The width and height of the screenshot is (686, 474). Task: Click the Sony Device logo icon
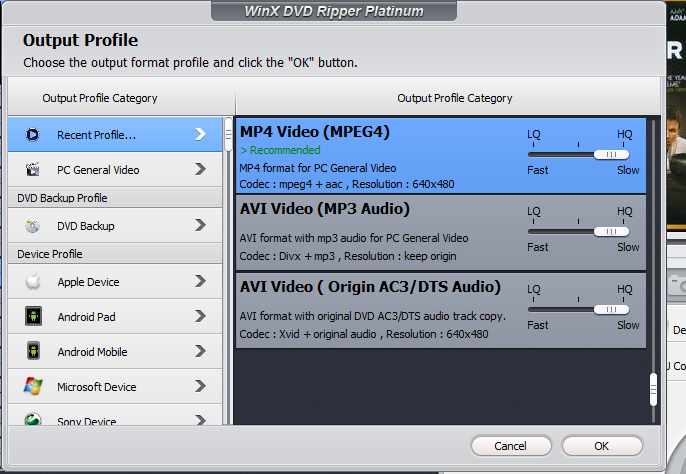click(x=33, y=419)
